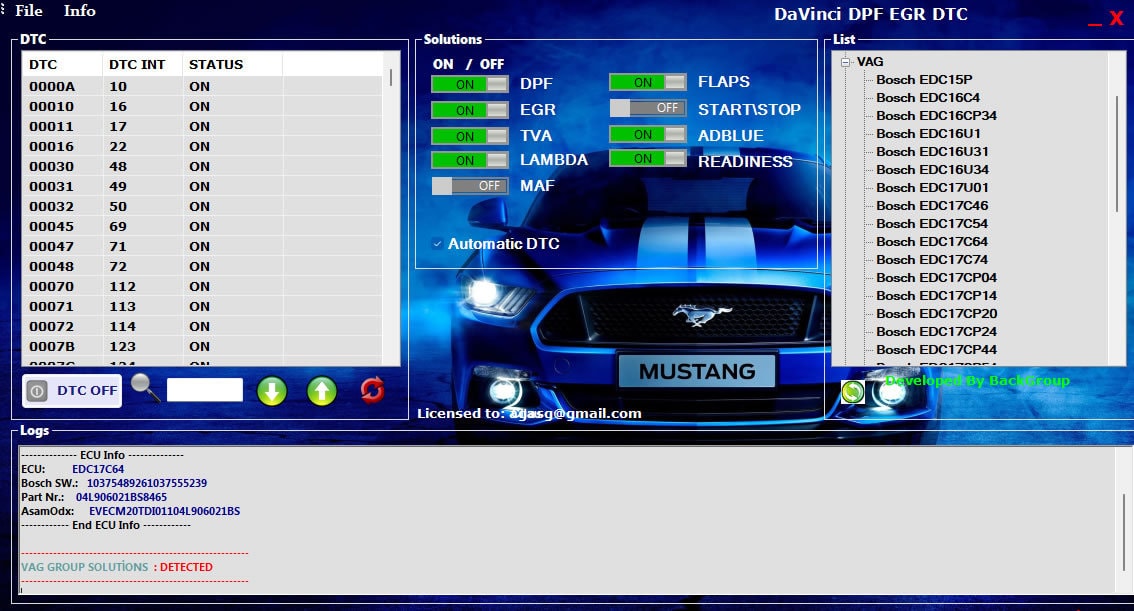The width and height of the screenshot is (1134, 611).
Task: Collapse the VAG tree node
Action: pyautogui.click(x=846, y=62)
